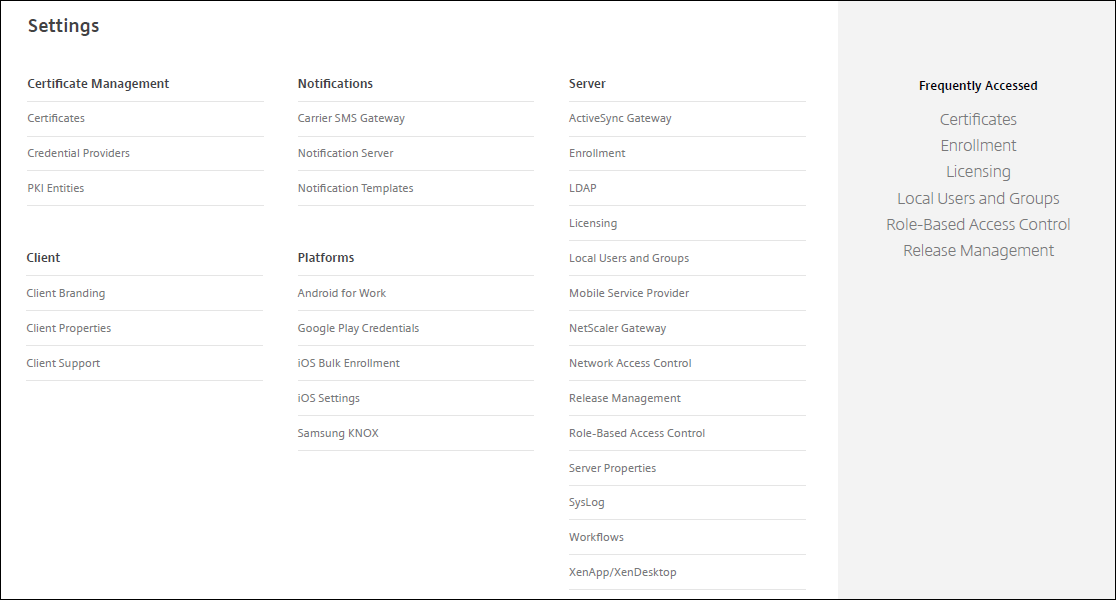Open the Credential Providers setting
The height and width of the screenshot is (600, 1116).
[x=78, y=153]
